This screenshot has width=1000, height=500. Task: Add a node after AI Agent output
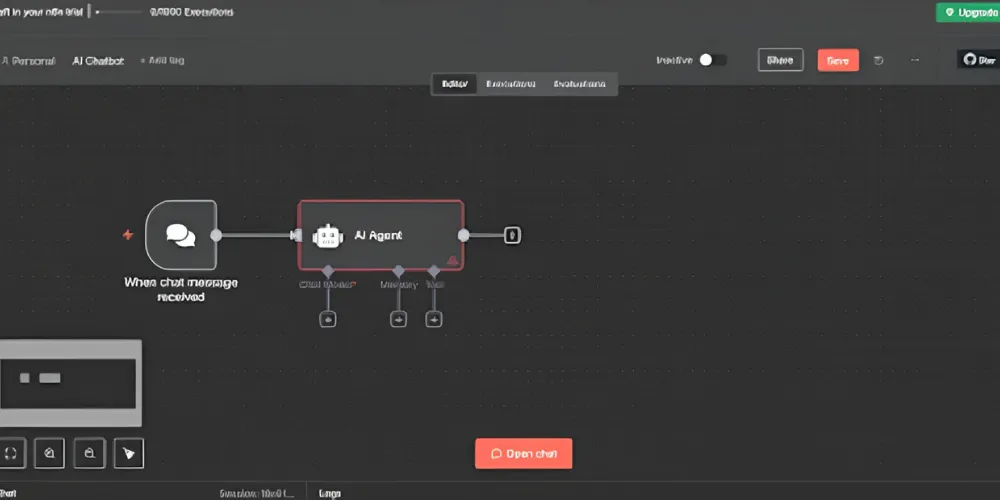click(x=512, y=235)
